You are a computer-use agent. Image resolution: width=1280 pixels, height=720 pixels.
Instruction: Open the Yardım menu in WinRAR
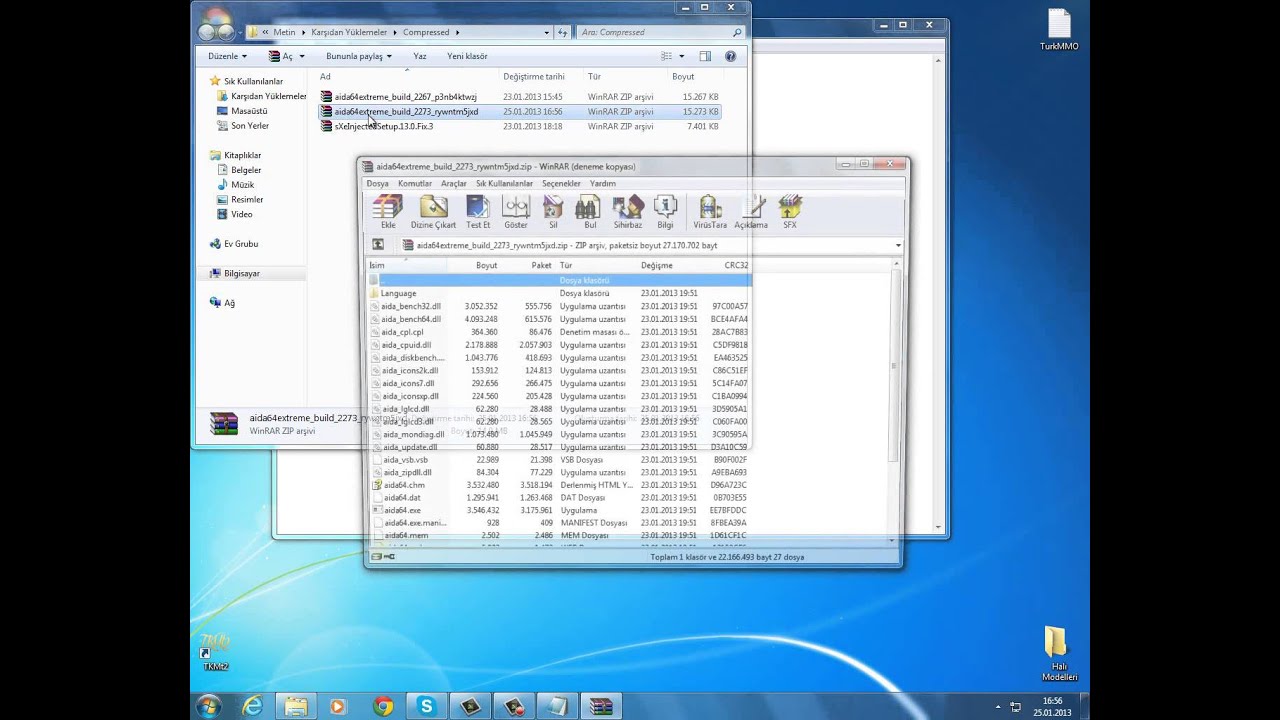point(603,183)
